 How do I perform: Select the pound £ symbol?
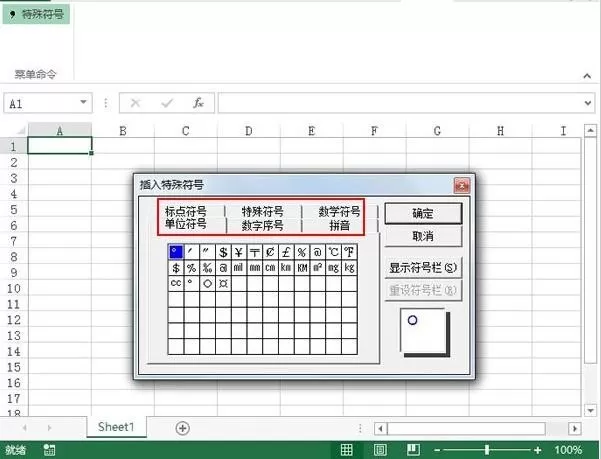(286, 252)
